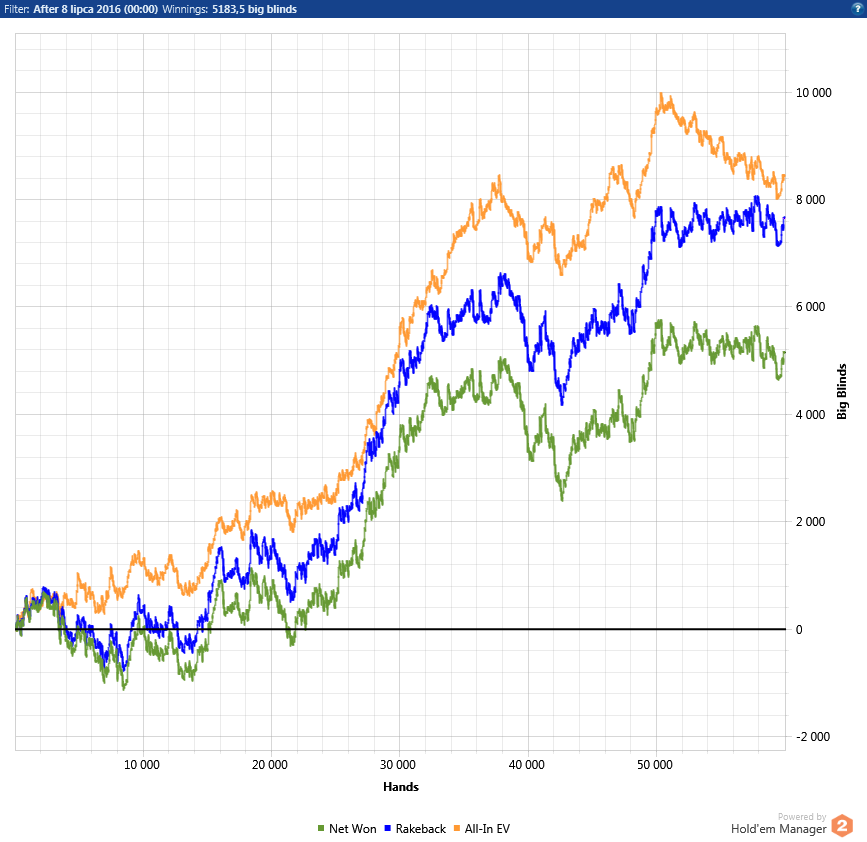Click the '8 000' y-axis label
867x842 pixels.
pos(811,200)
